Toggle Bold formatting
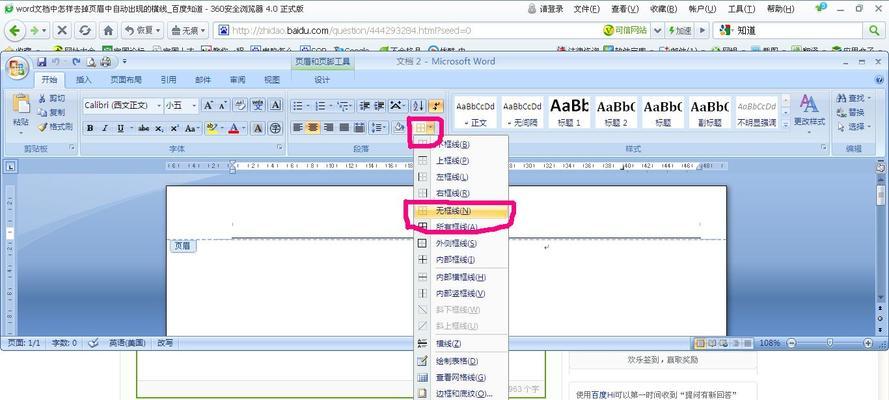This screenshot has width=889, height=400. pos(90,129)
